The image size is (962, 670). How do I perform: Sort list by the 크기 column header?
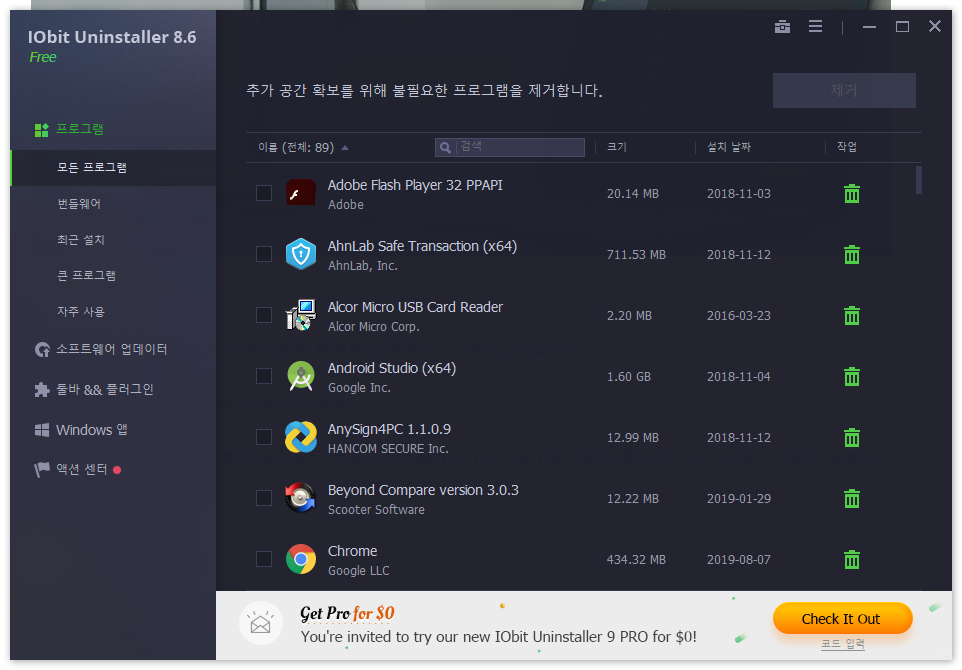click(x=617, y=147)
